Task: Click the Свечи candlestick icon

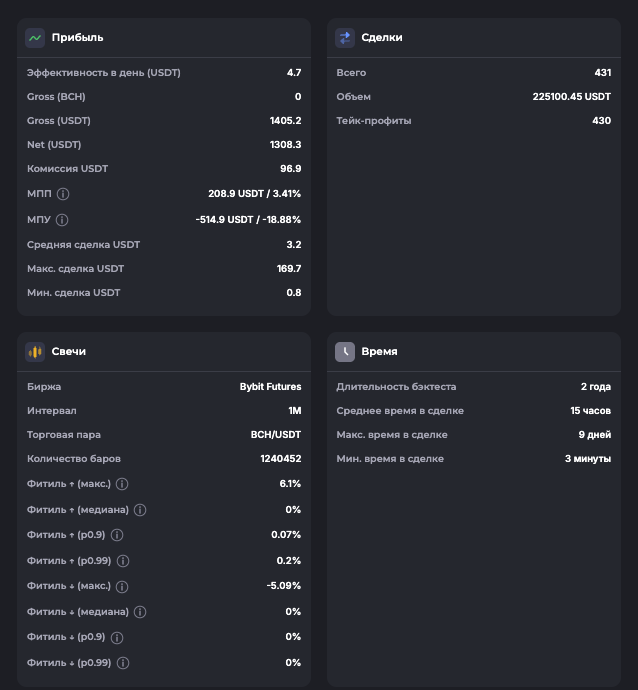Action: tap(35, 352)
